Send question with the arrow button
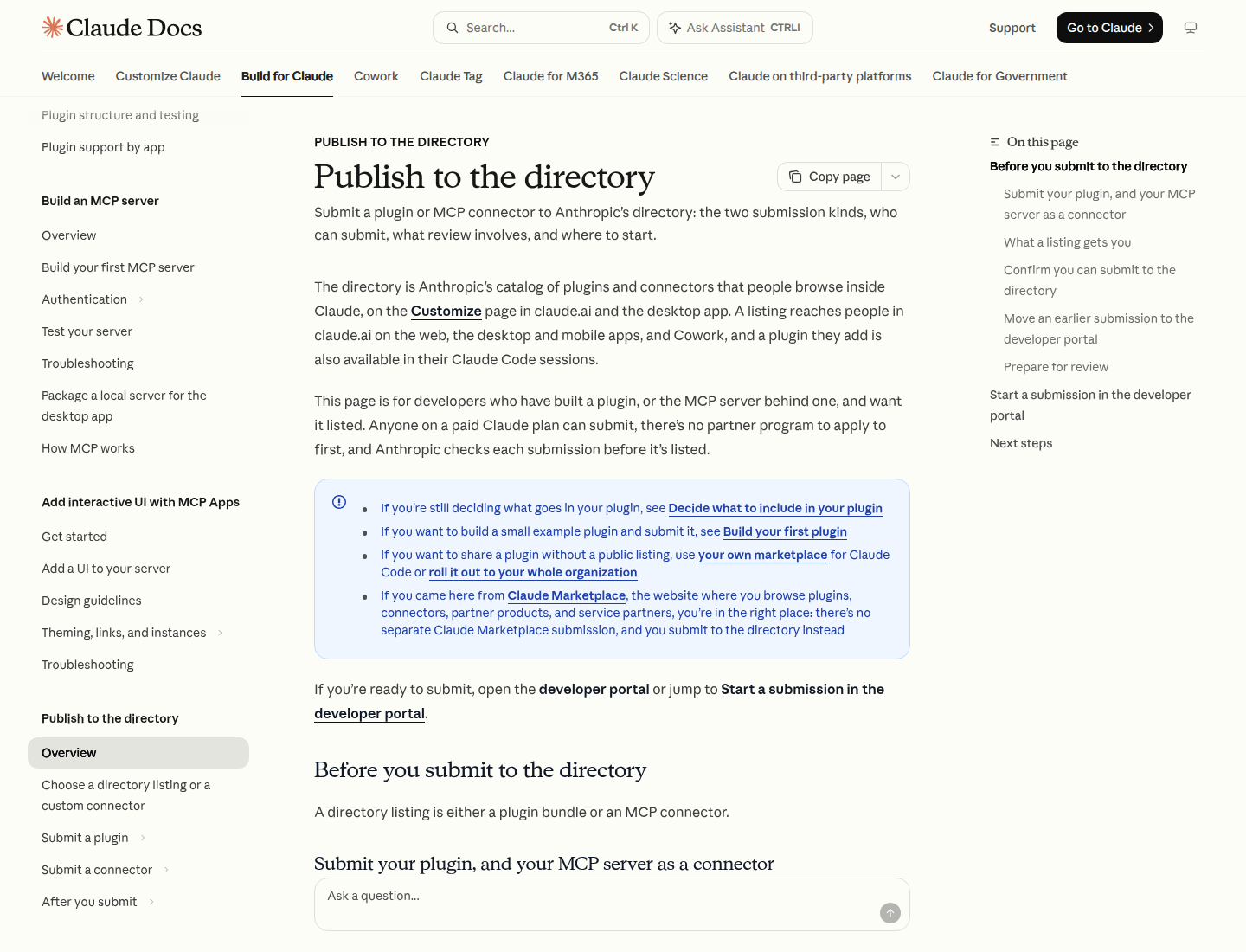Screen dimensions: 1246x952 (890, 913)
